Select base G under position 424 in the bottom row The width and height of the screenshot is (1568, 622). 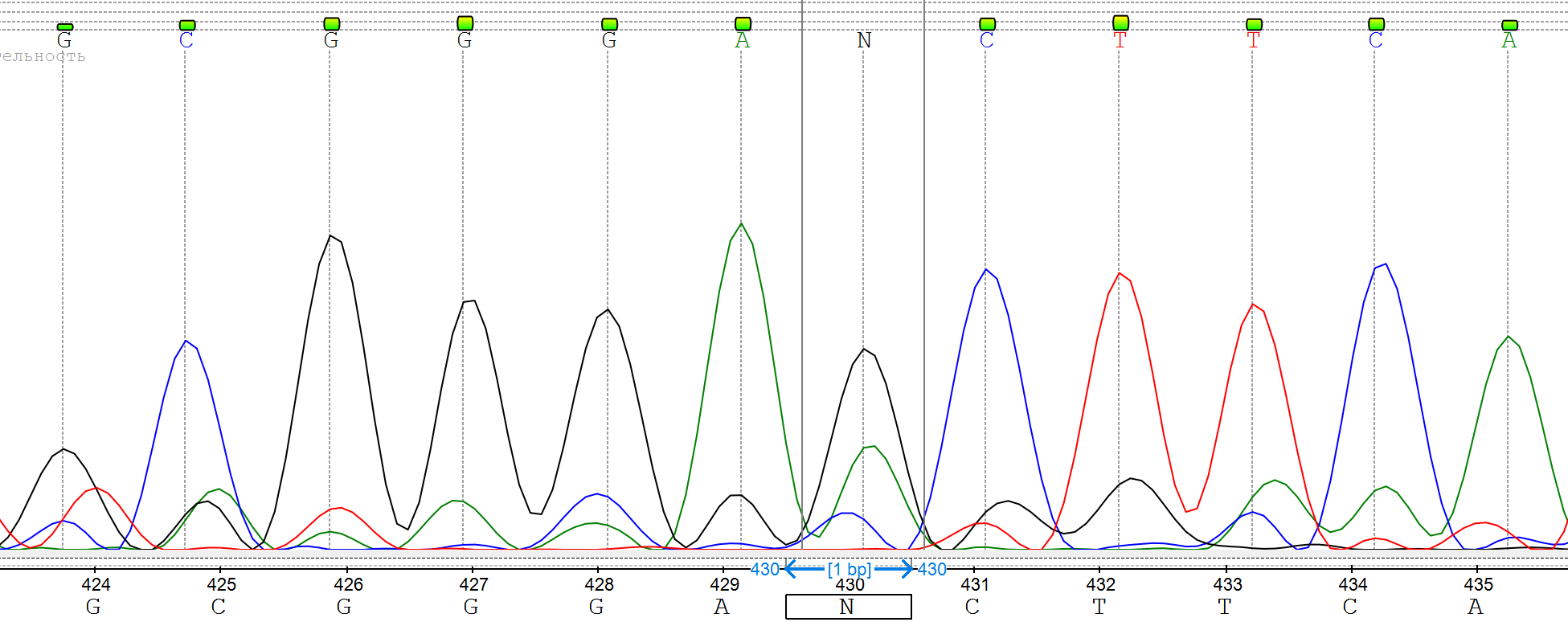pos(93,607)
